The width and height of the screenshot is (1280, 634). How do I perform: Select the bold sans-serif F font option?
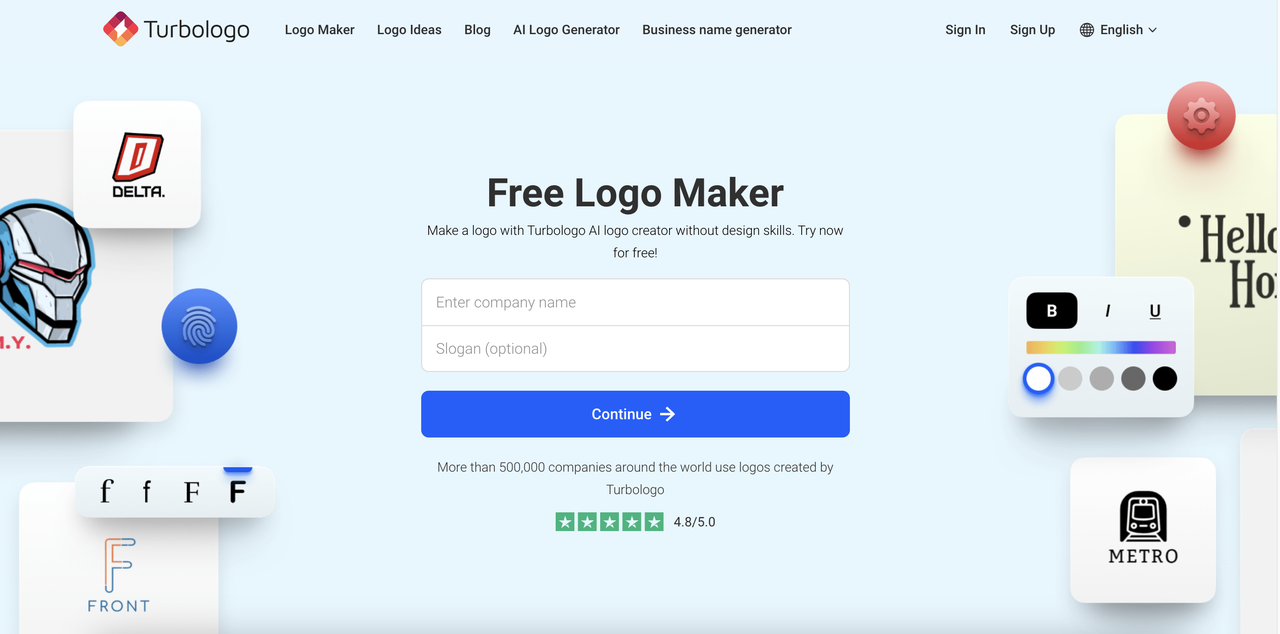coord(237,491)
